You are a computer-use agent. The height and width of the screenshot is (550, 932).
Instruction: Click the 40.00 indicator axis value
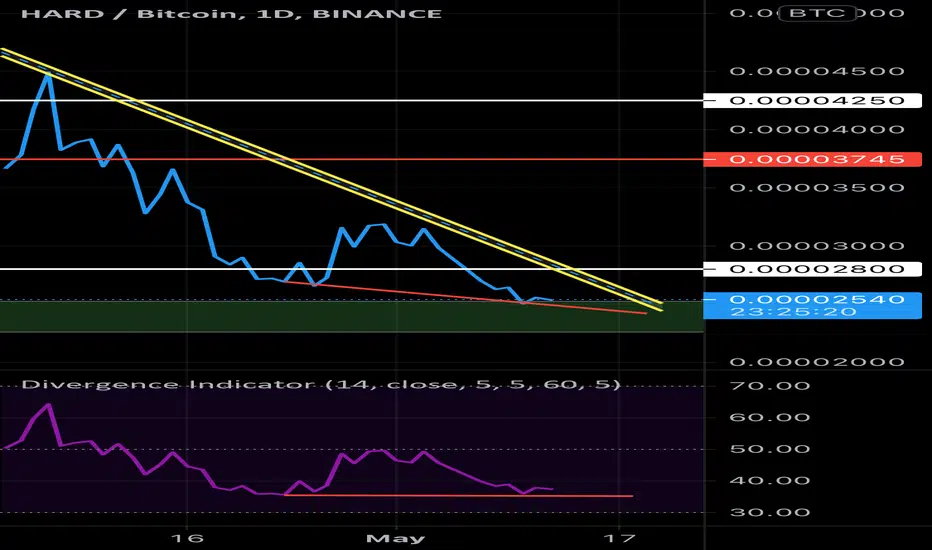coord(770,480)
